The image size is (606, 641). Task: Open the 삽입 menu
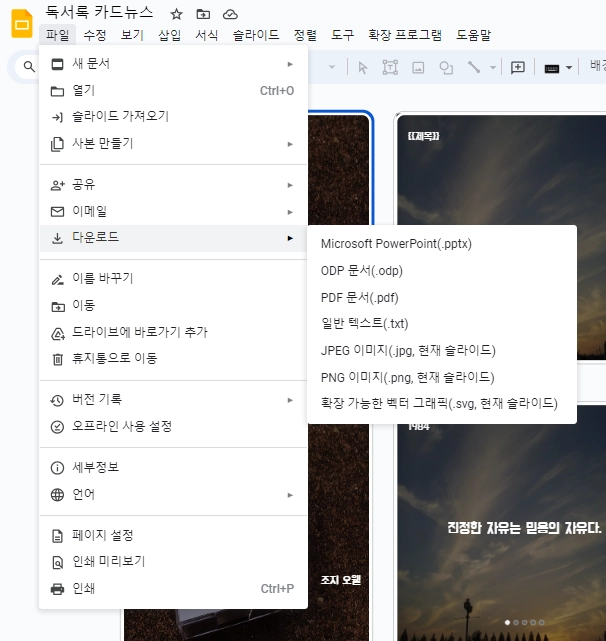click(x=169, y=35)
